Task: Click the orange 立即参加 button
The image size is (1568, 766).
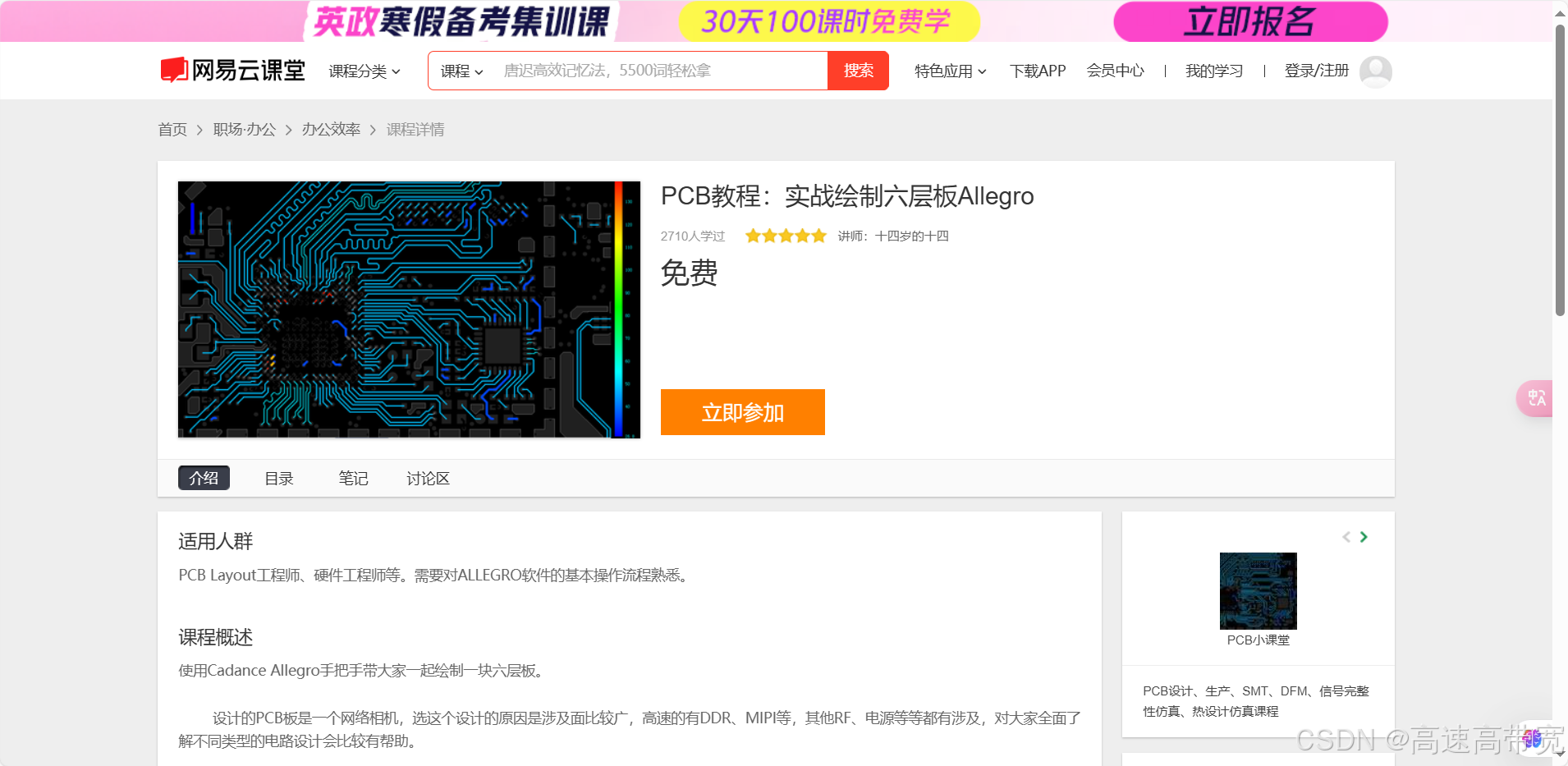Action: [x=743, y=412]
